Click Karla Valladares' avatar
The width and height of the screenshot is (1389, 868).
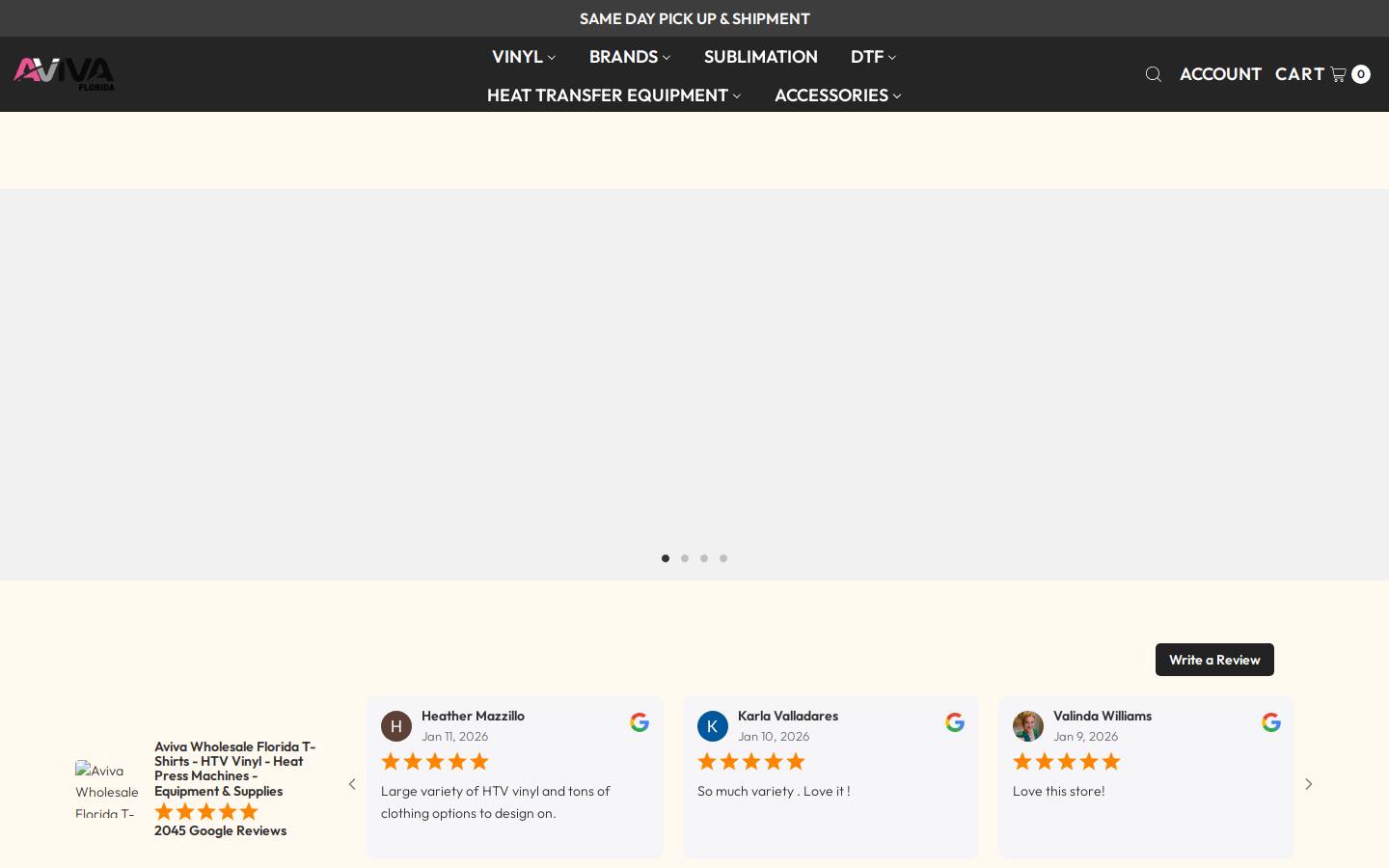point(713,726)
